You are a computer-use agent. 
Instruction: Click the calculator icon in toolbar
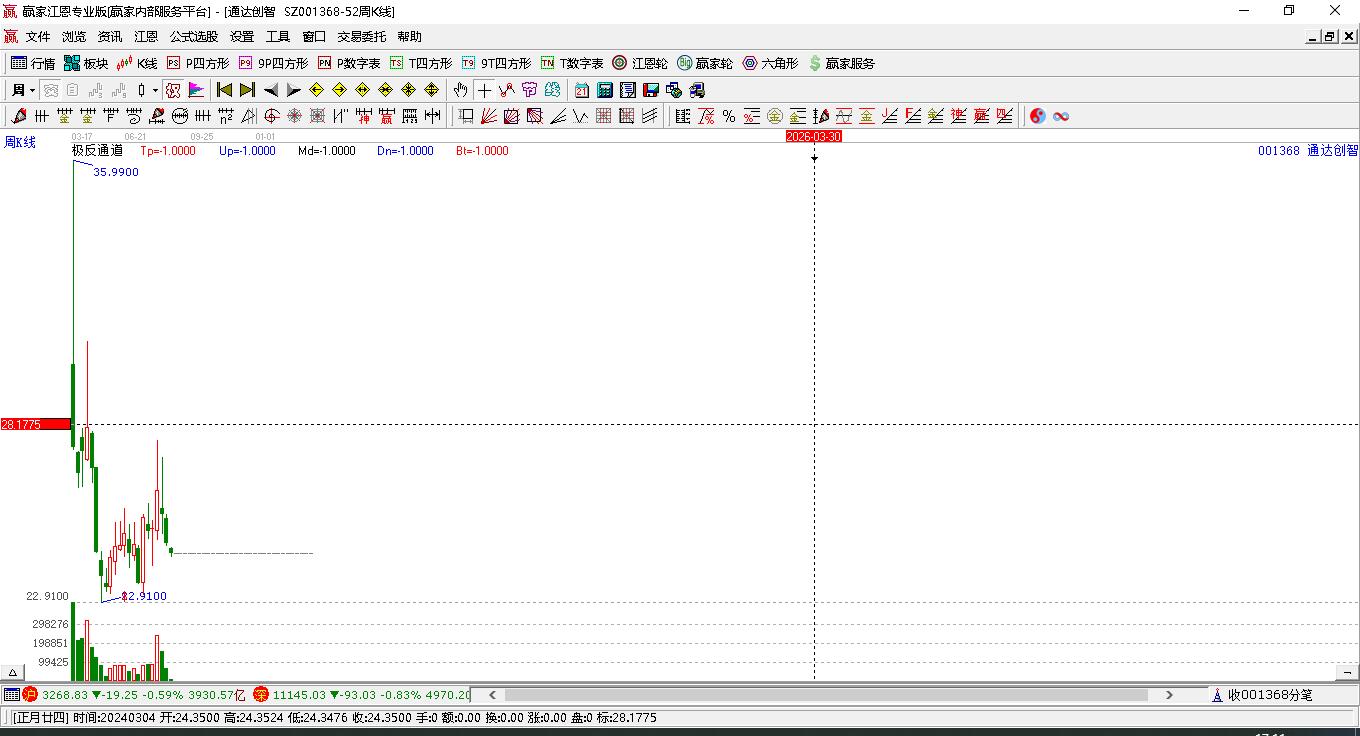click(x=604, y=90)
